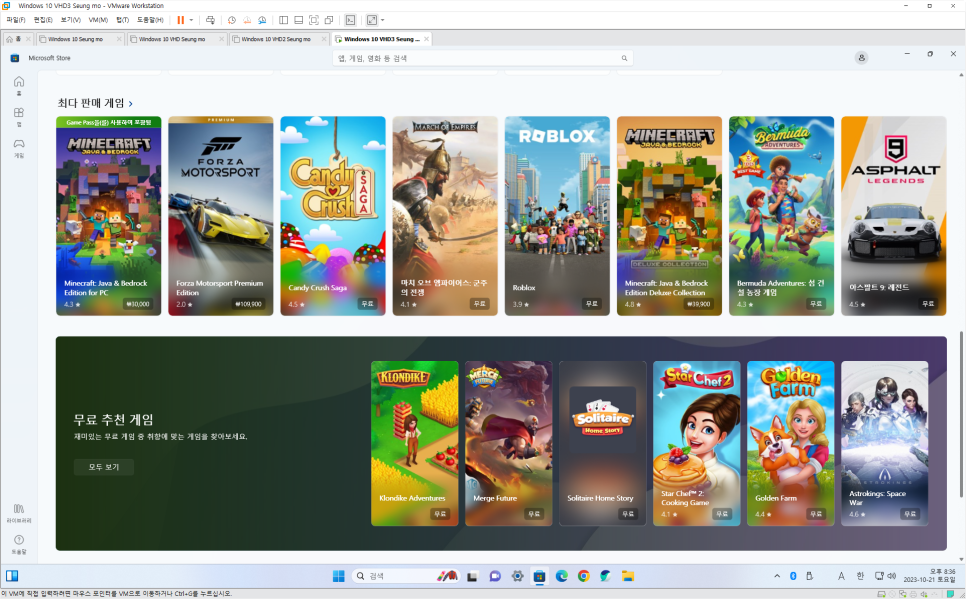Toggle Korean/English IME '한' indicator

[860, 576]
